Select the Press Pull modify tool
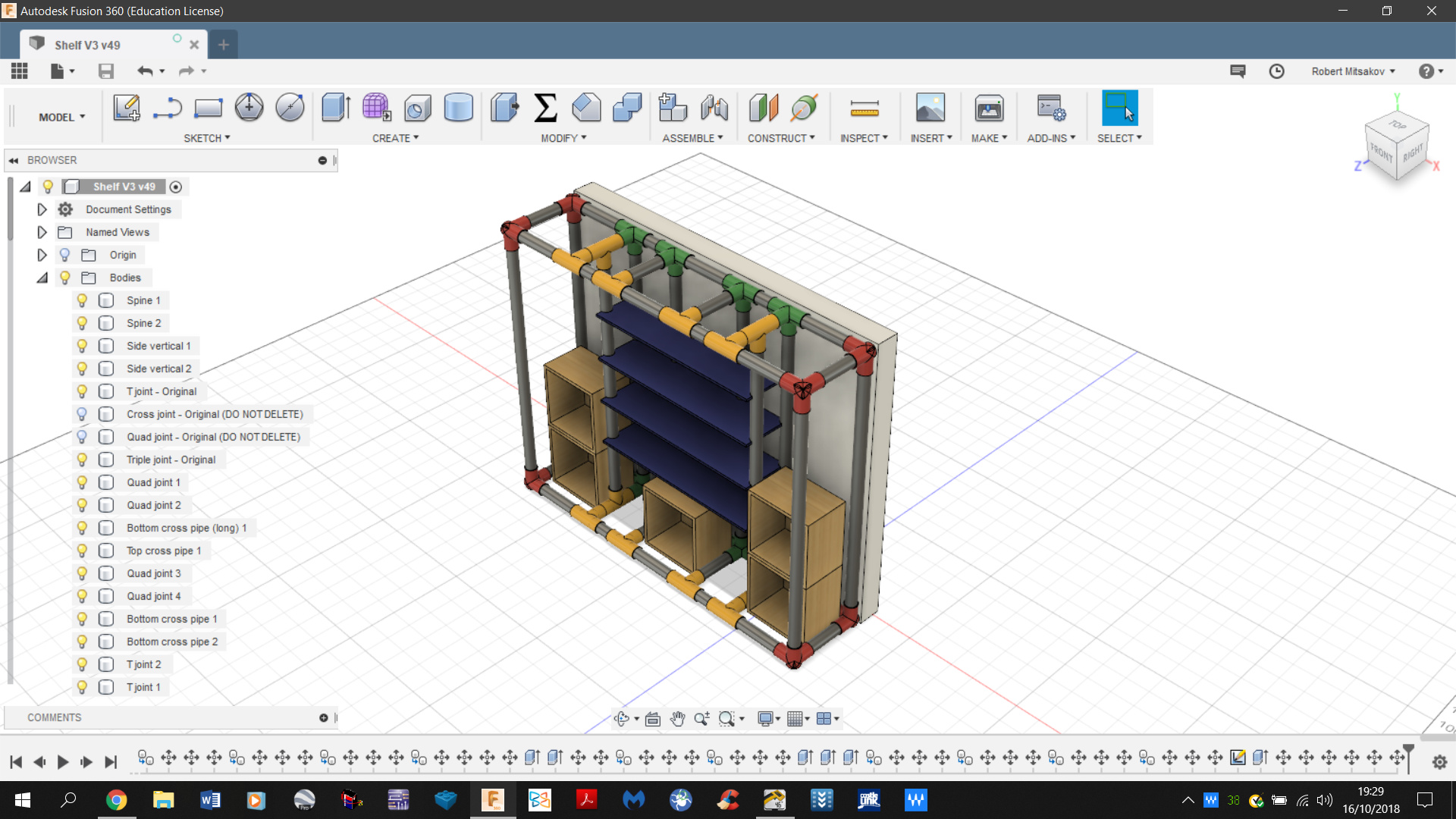 coord(504,108)
